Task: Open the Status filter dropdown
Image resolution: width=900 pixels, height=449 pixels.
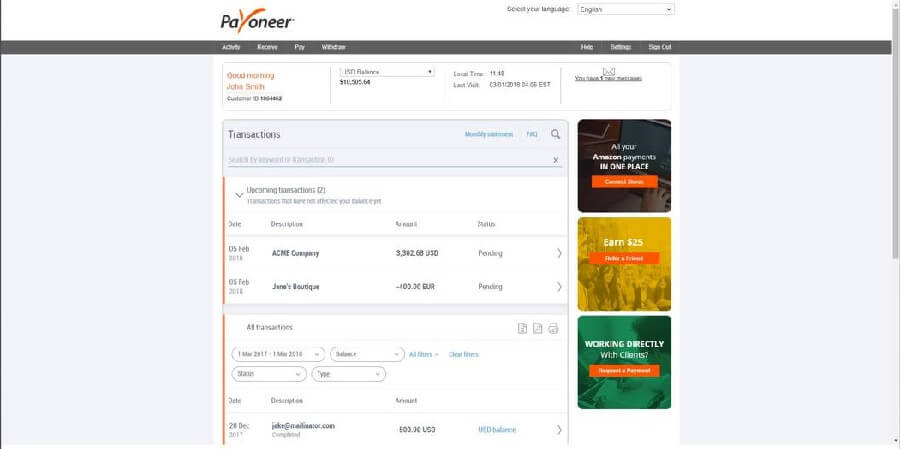Action: 269,374
